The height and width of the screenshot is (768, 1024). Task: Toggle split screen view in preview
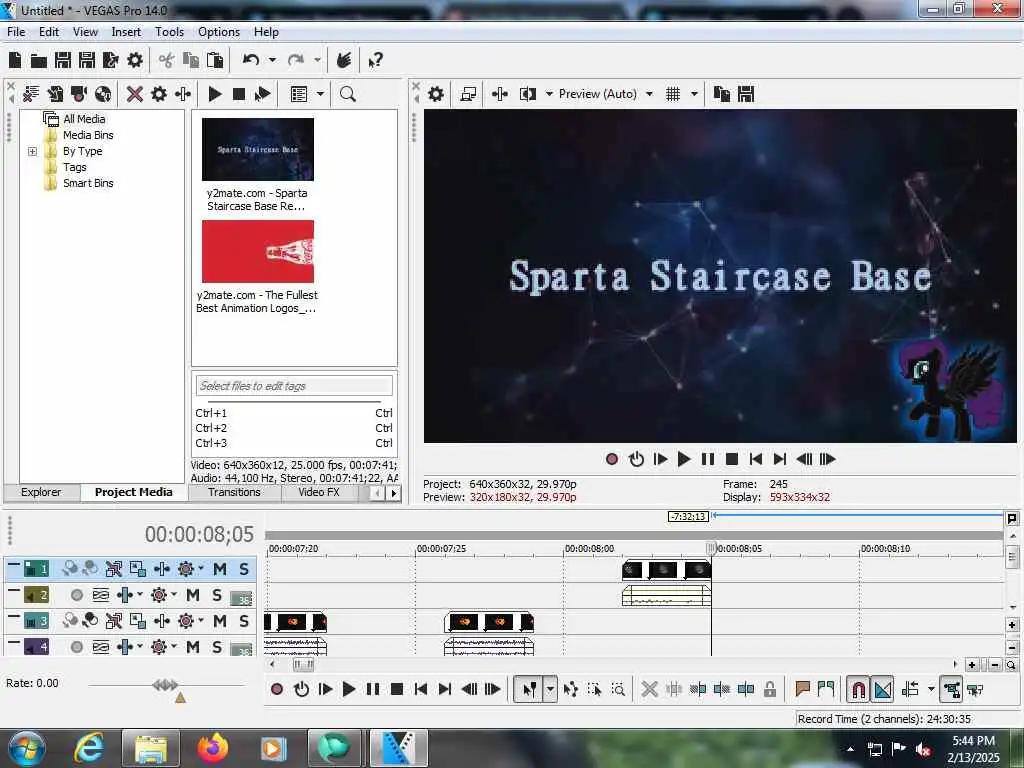pyautogui.click(x=527, y=94)
